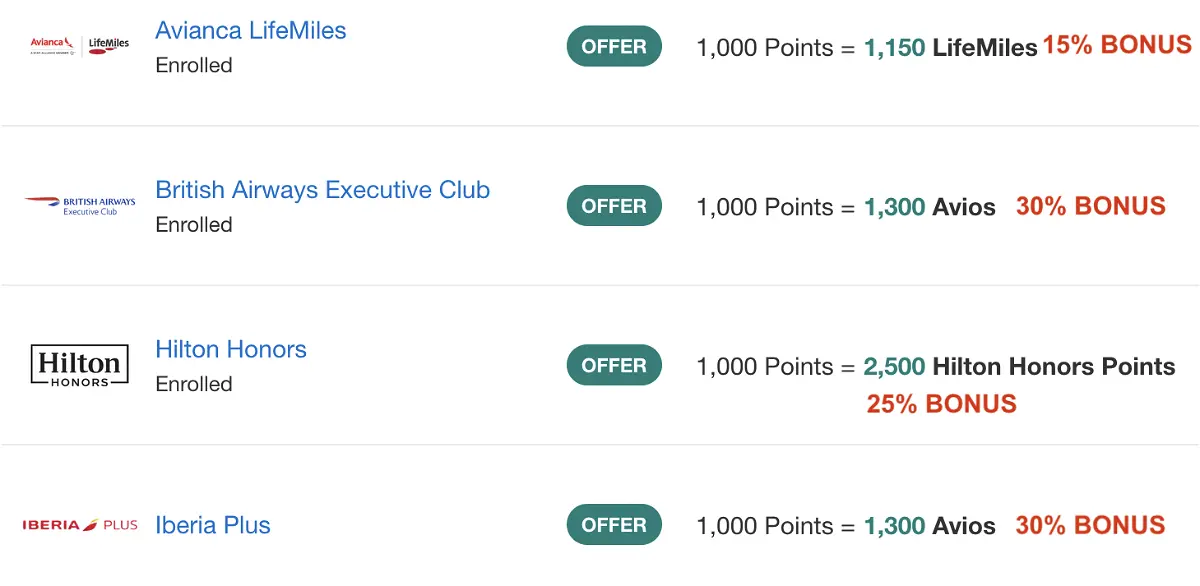Screen dimensions: 1200x586
Task: Click the 1,150 LifeMiles transfer rate
Action: [x=950, y=47]
